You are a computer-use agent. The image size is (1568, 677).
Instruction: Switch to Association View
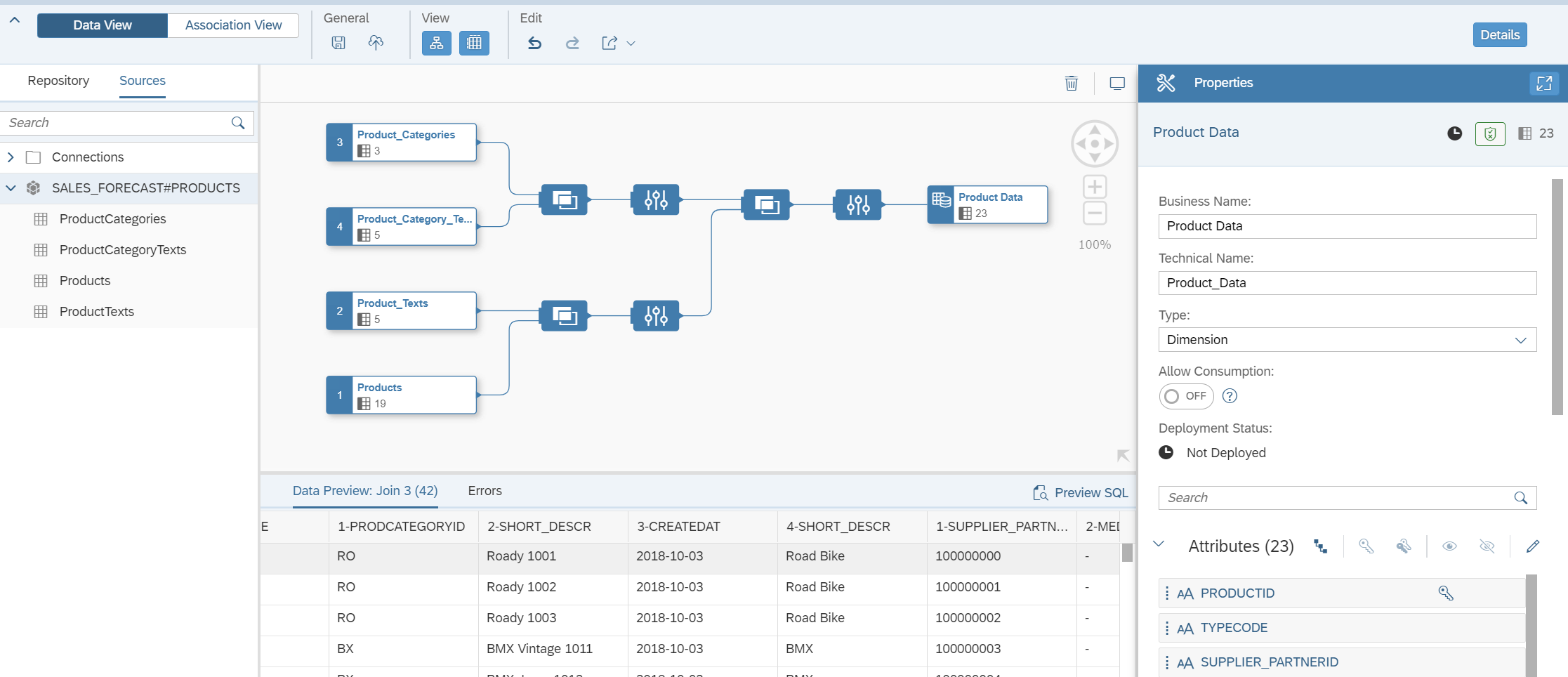[233, 25]
